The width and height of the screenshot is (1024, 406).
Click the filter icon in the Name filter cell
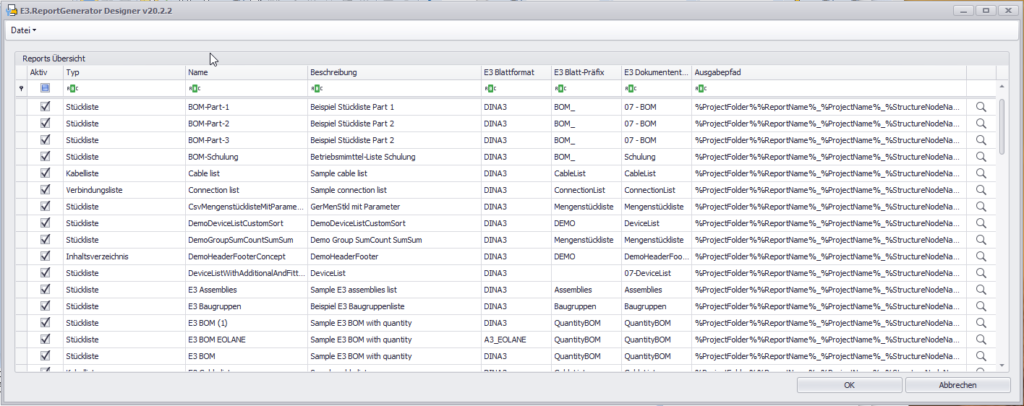coord(194,89)
